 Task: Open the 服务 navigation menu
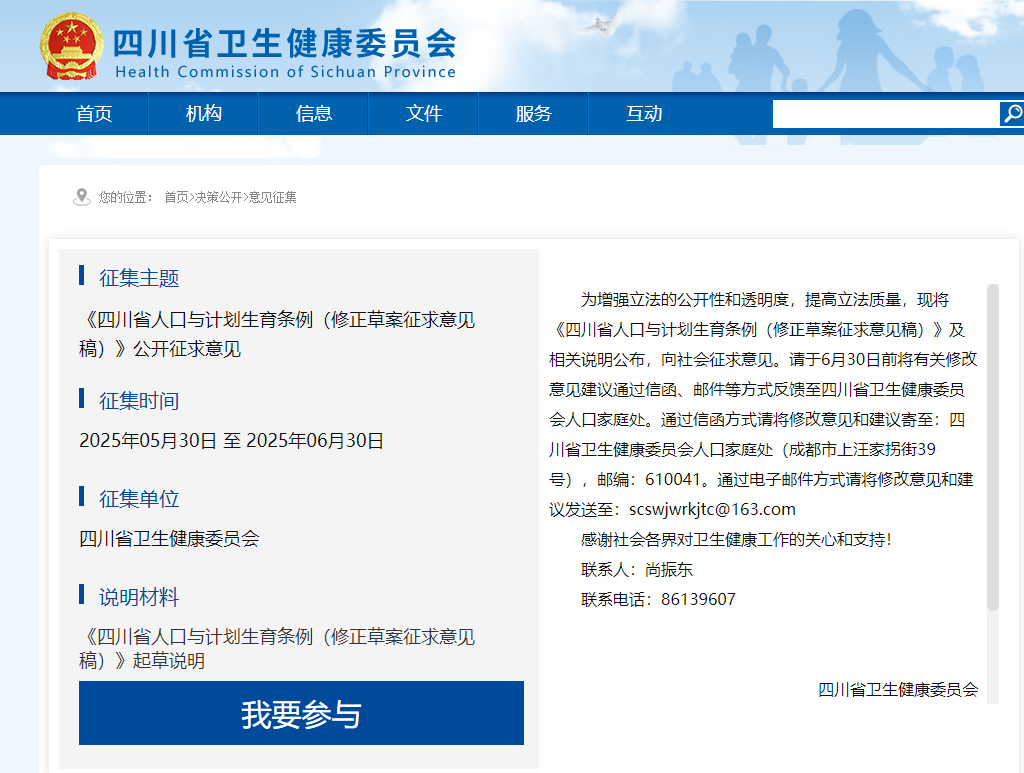coord(533,113)
